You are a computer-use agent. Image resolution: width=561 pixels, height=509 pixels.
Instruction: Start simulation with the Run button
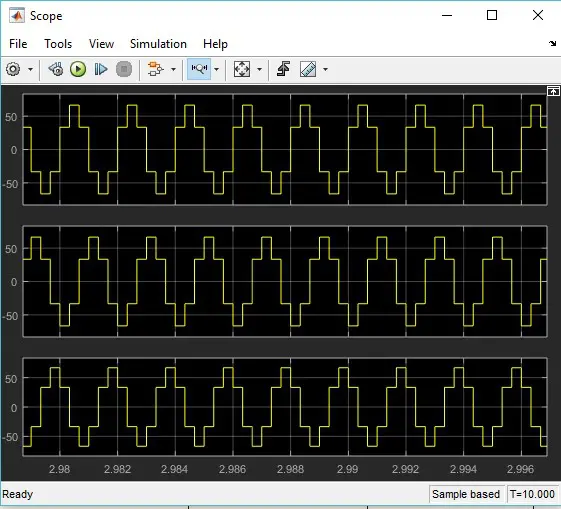coord(78,69)
